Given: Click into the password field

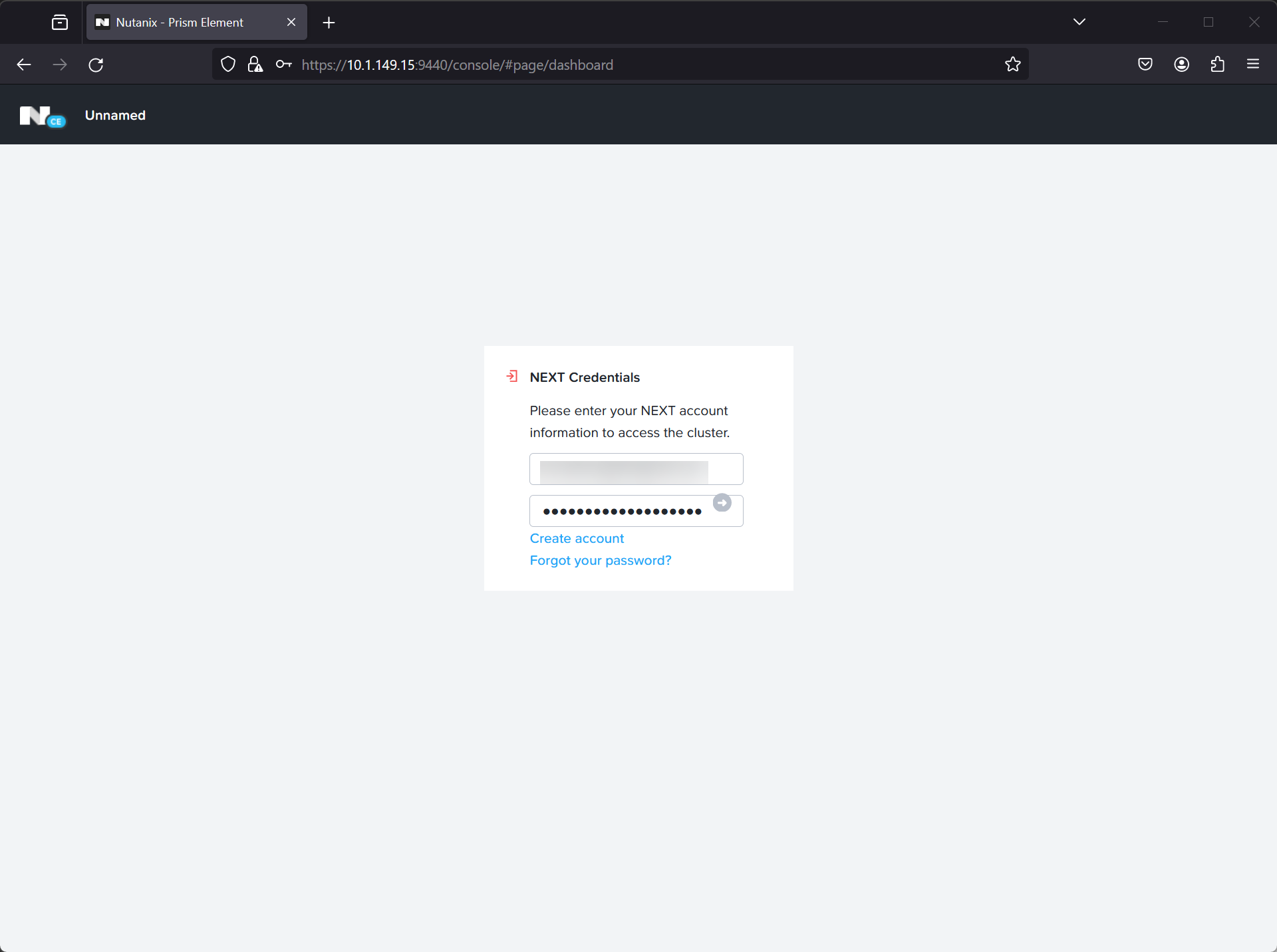Looking at the screenshot, I should 622,512.
